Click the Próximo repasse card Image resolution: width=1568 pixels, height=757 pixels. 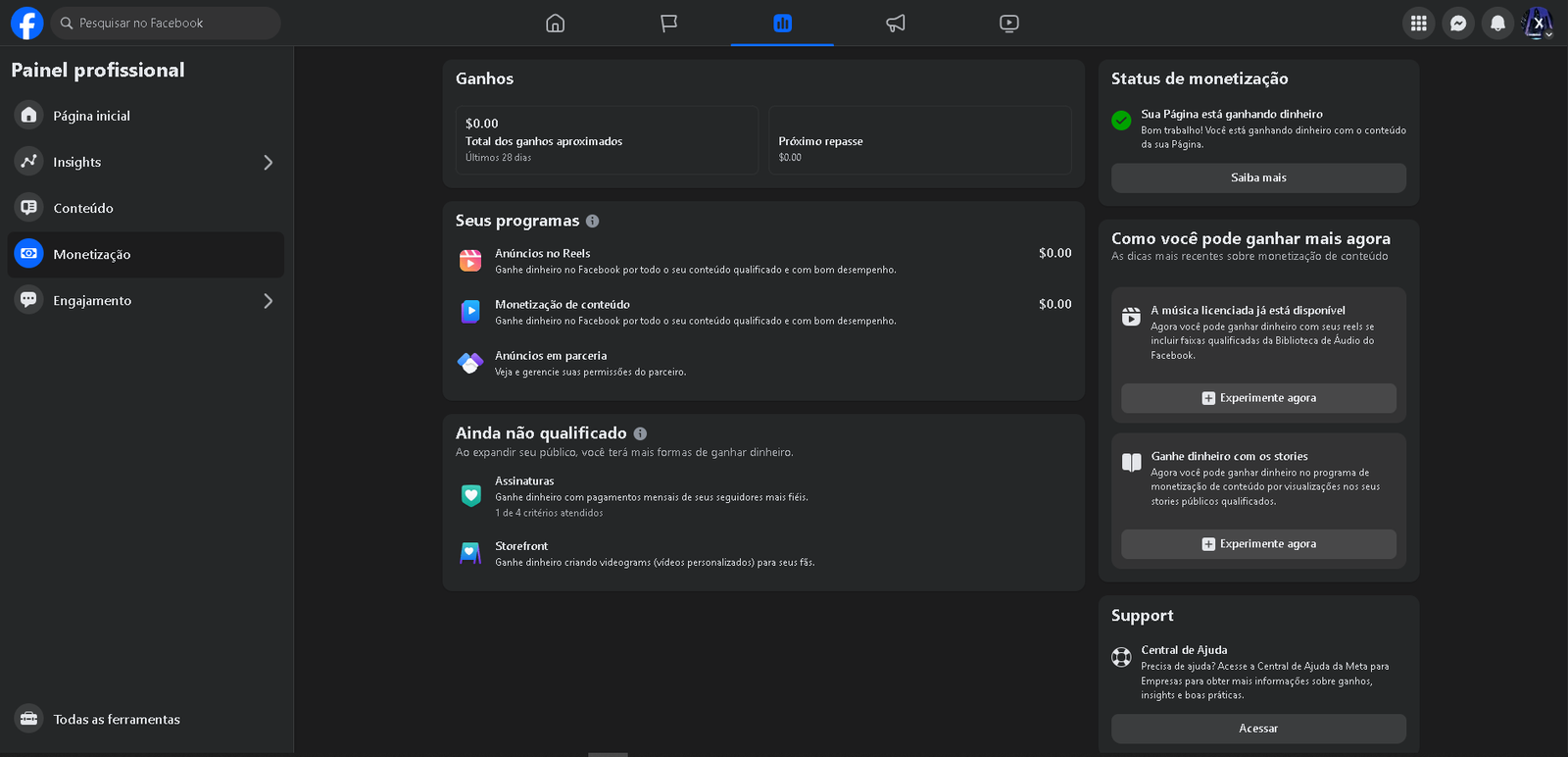[920, 140]
